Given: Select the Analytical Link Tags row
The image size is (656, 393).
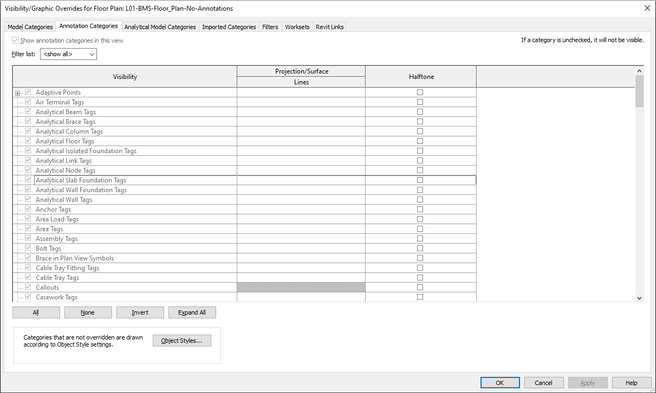Looking at the screenshot, I should point(244,160).
